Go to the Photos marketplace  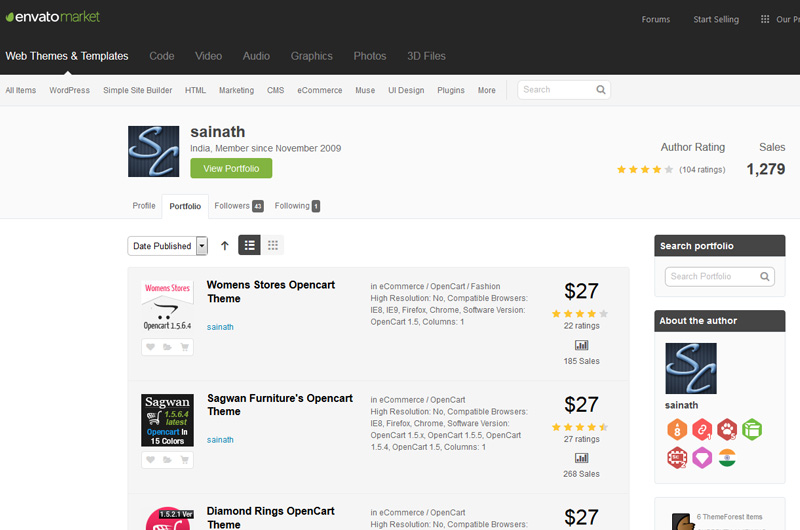click(x=370, y=56)
